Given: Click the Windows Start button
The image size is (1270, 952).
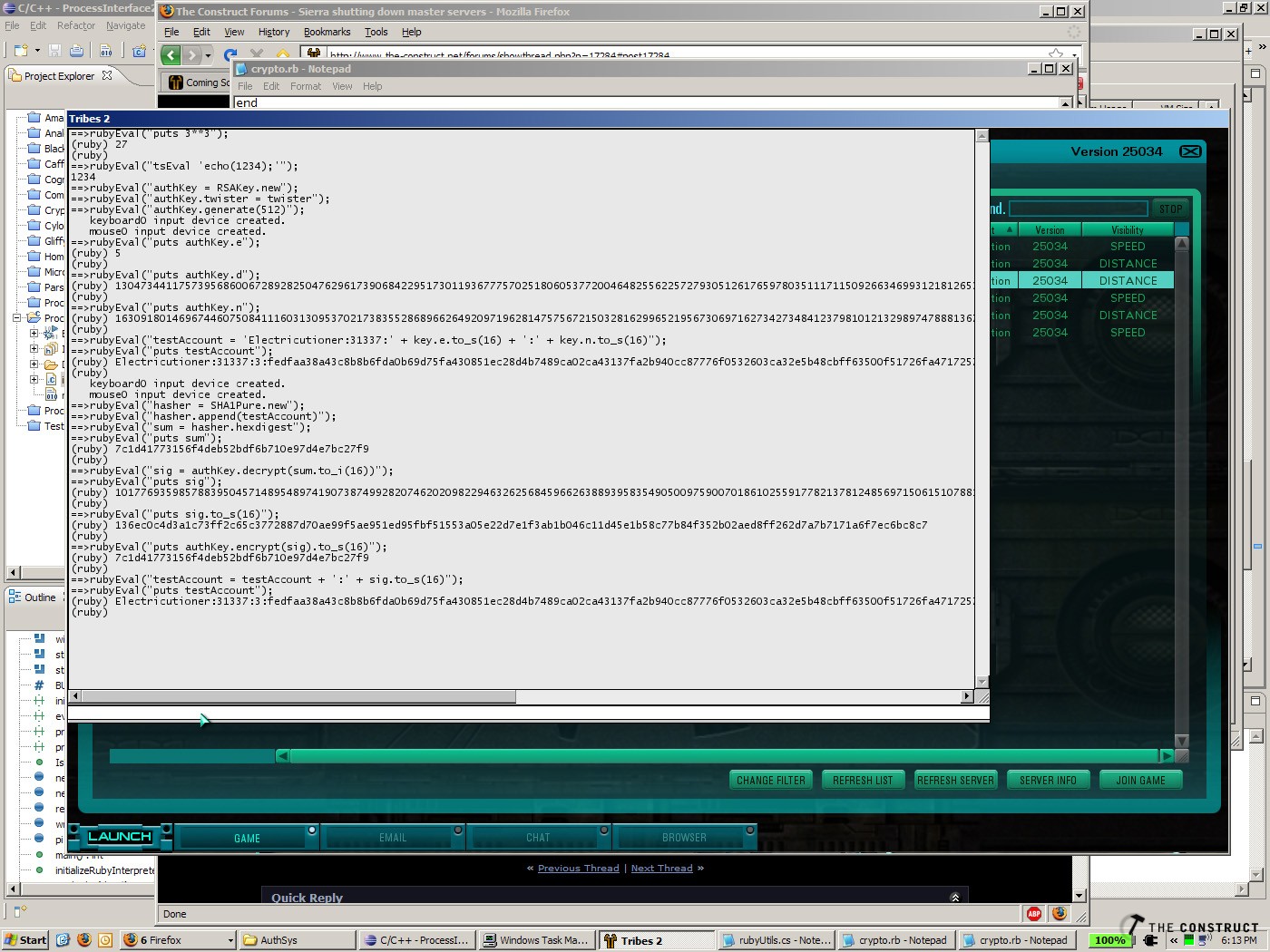Looking at the screenshot, I should 25,940.
